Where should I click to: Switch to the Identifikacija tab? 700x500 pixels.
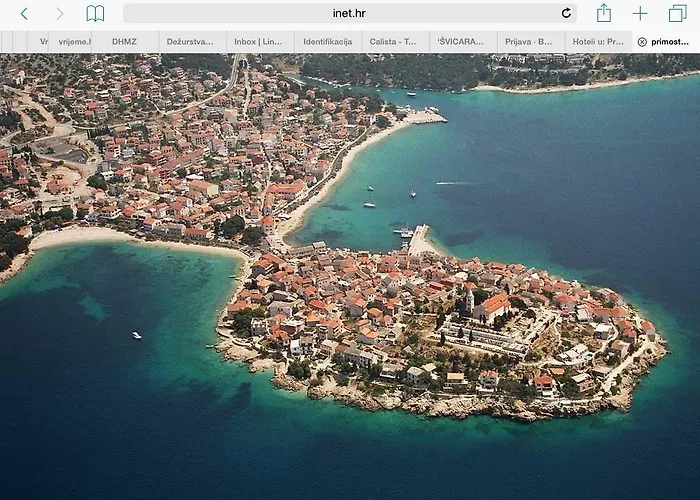[328, 42]
